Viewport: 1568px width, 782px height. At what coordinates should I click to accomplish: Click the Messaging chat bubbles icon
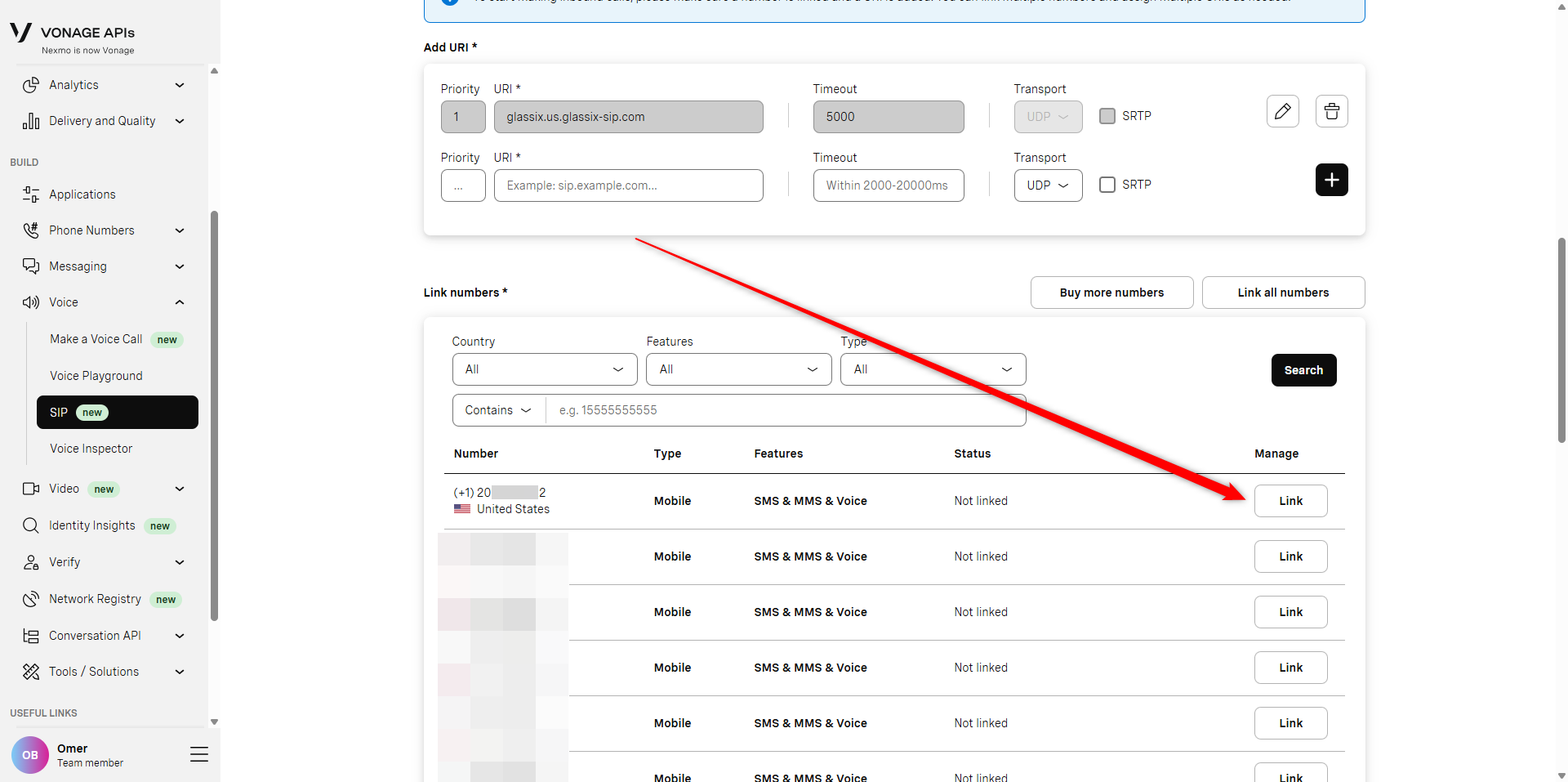(x=31, y=266)
